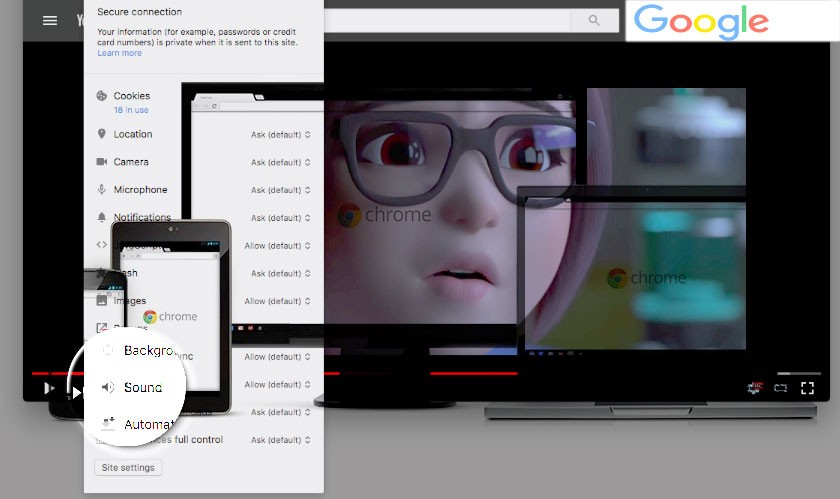Click the Site settings button
The width and height of the screenshot is (840, 499).
tap(129, 467)
